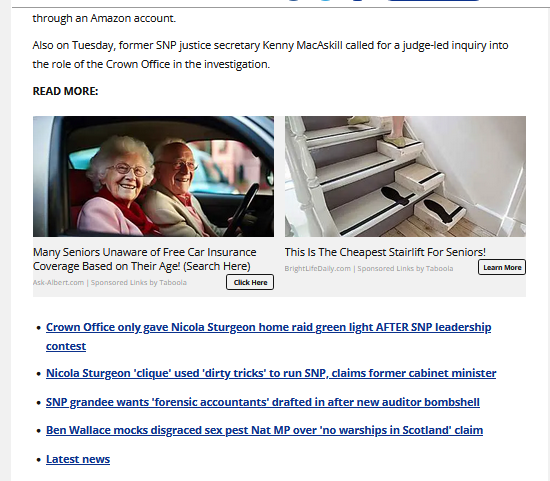Screen dimensions: 550x481
Task: Click the bullet marker beside 'Latest news'
Action: (39, 460)
